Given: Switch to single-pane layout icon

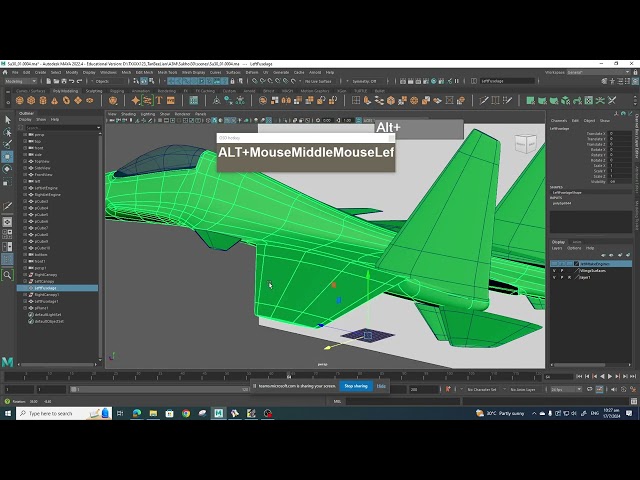Looking at the screenshot, I should tap(7, 222).
